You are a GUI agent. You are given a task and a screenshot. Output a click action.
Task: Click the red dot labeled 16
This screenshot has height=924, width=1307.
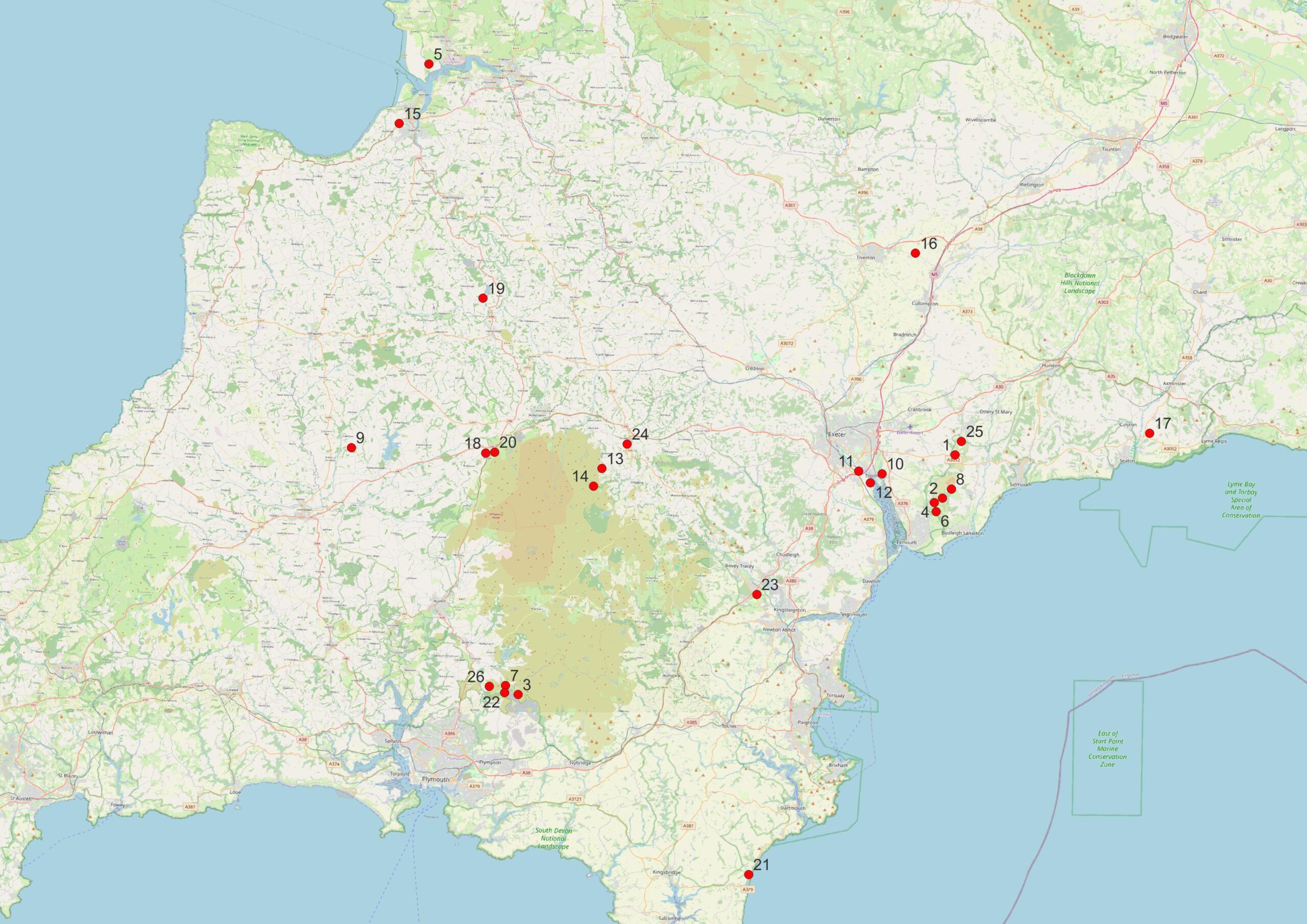915,253
